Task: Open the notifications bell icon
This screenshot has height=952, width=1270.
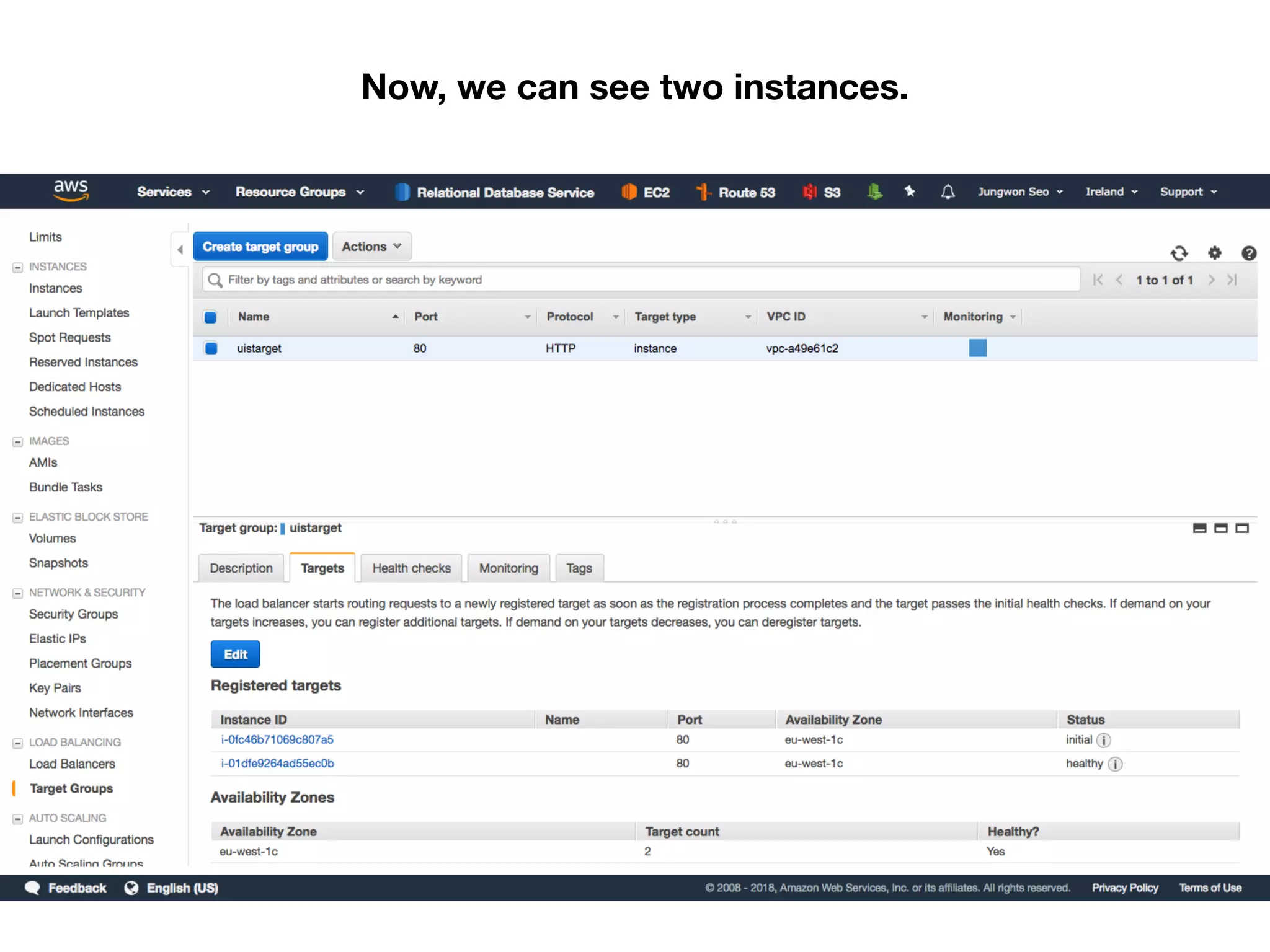Action: 948,192
